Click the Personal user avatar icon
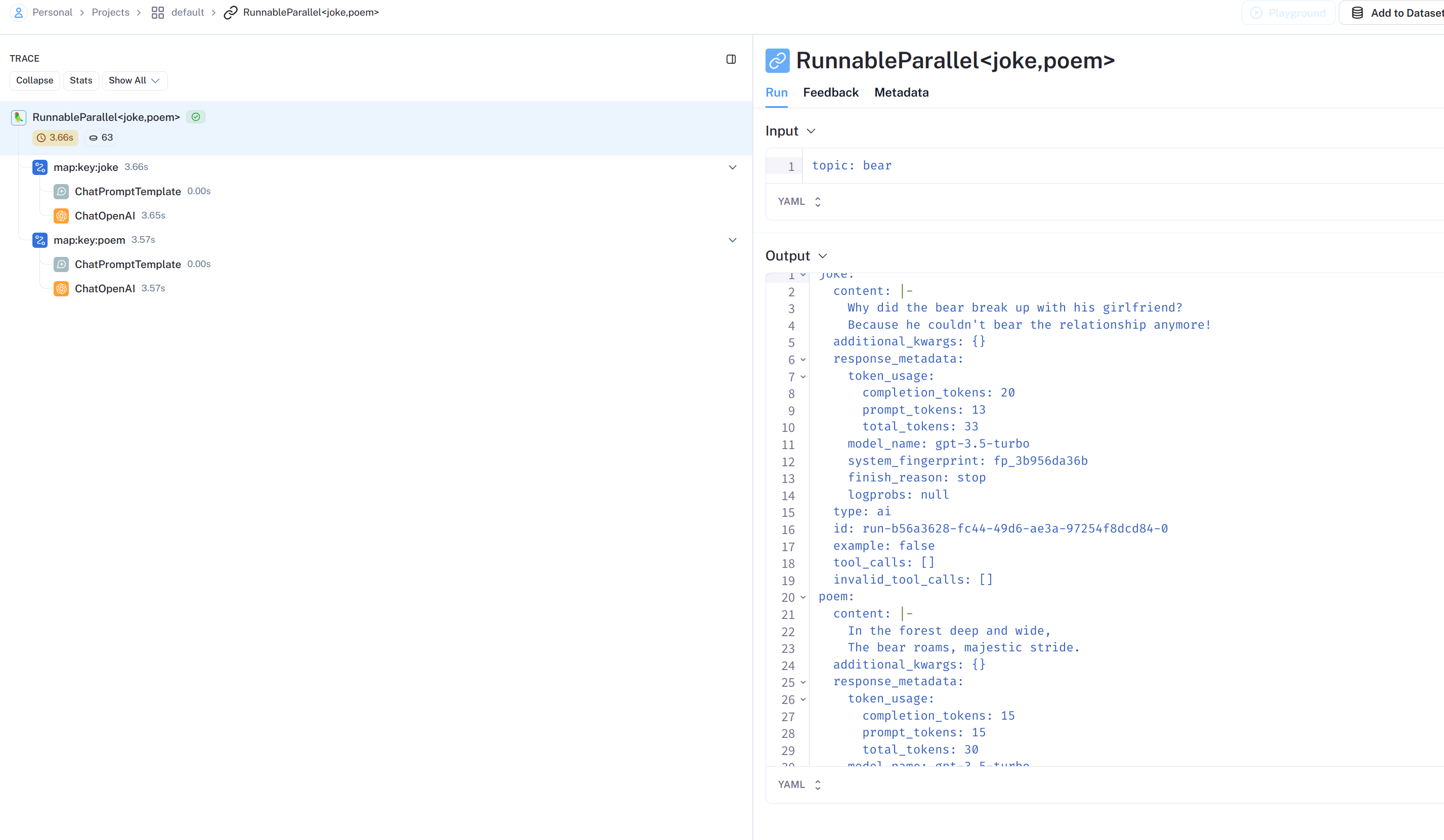The width and height of the screenshot is (1444, 840). [18, 13]
